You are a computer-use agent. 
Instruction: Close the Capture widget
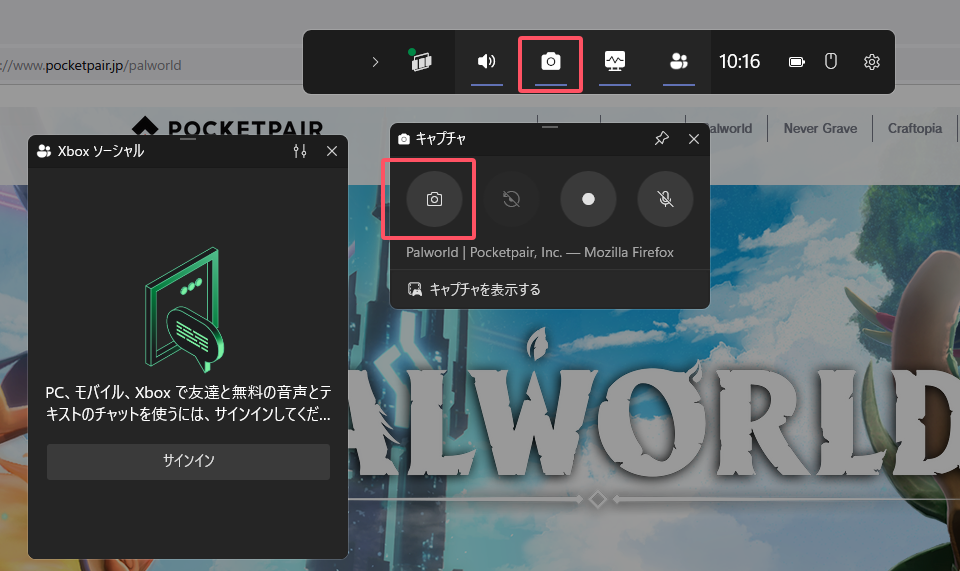(x=694, y=139)
